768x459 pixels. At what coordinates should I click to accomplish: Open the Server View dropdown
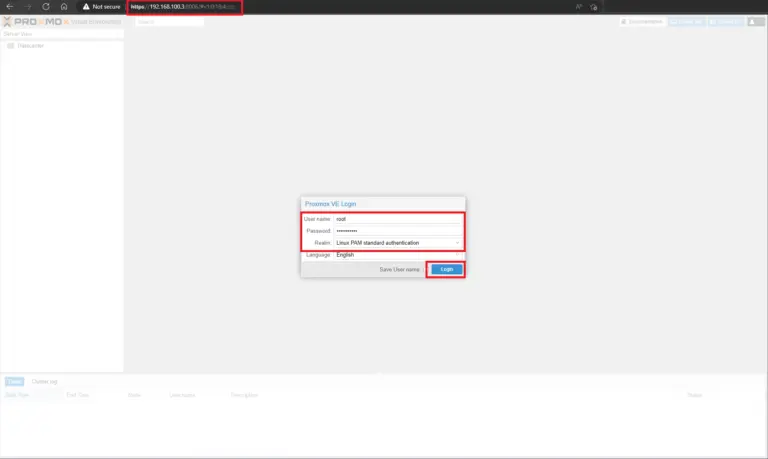62,34
